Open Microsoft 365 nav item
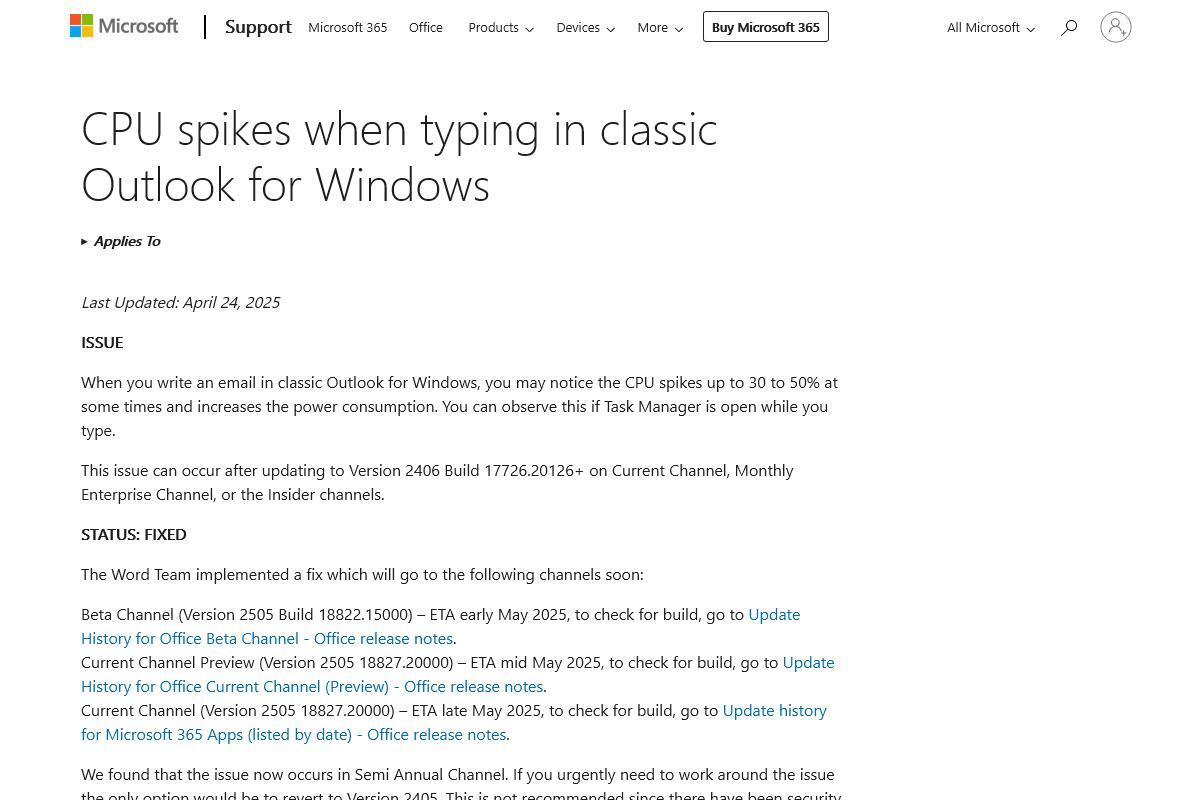Screen dimensions: 1200x800 [x=348, y=28]
